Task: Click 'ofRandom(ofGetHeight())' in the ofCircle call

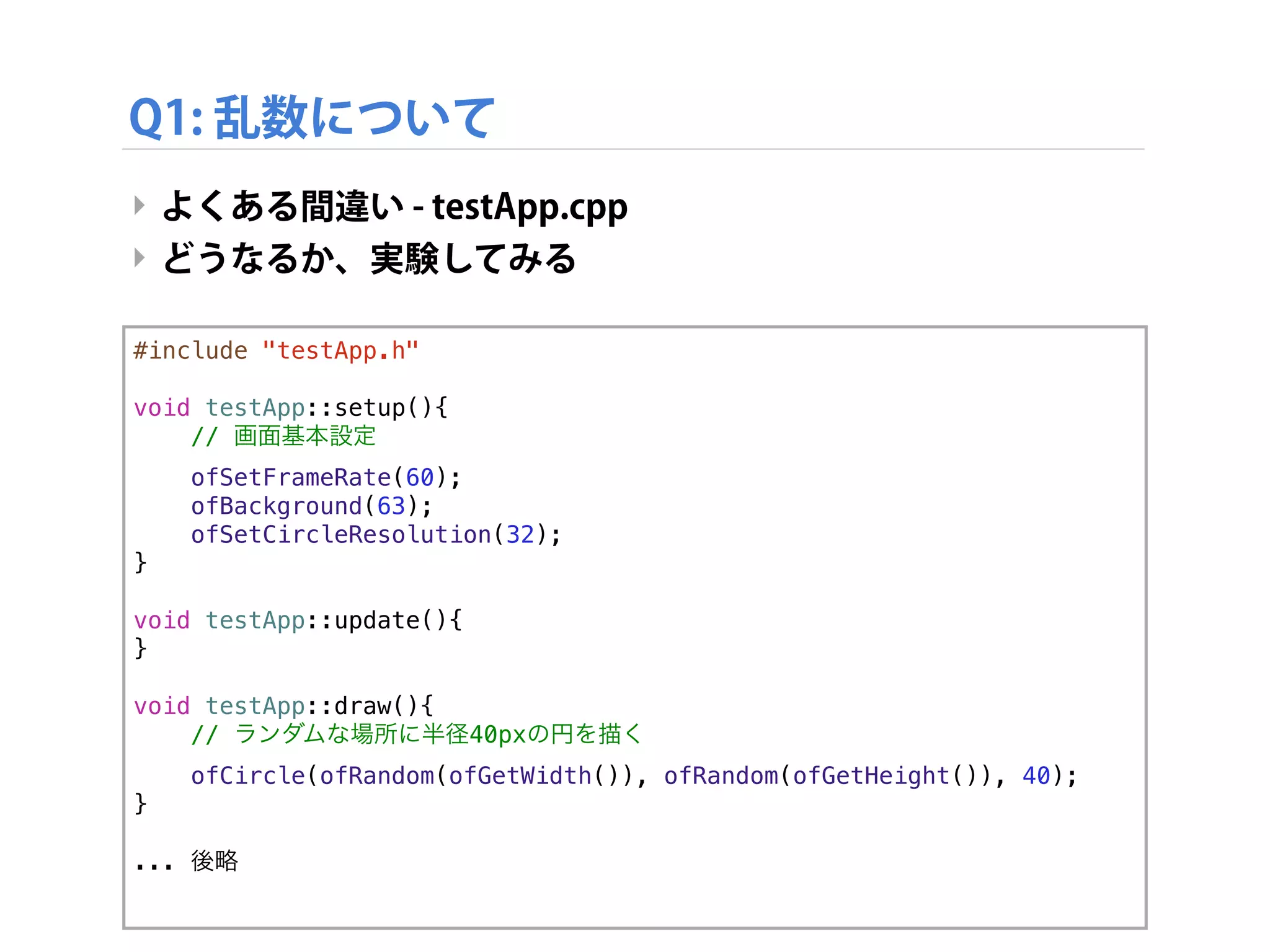Action: pos(828,775)
